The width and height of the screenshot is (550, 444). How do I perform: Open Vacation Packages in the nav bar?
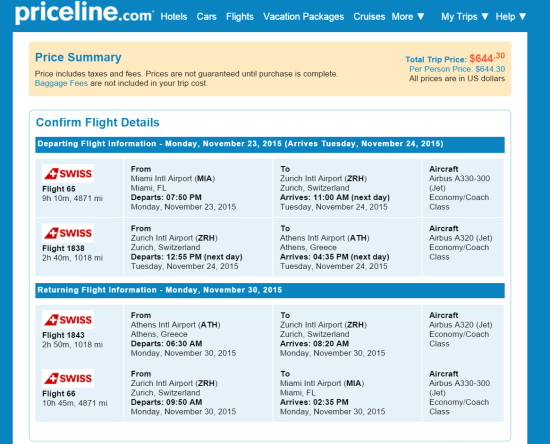(303, 16)
